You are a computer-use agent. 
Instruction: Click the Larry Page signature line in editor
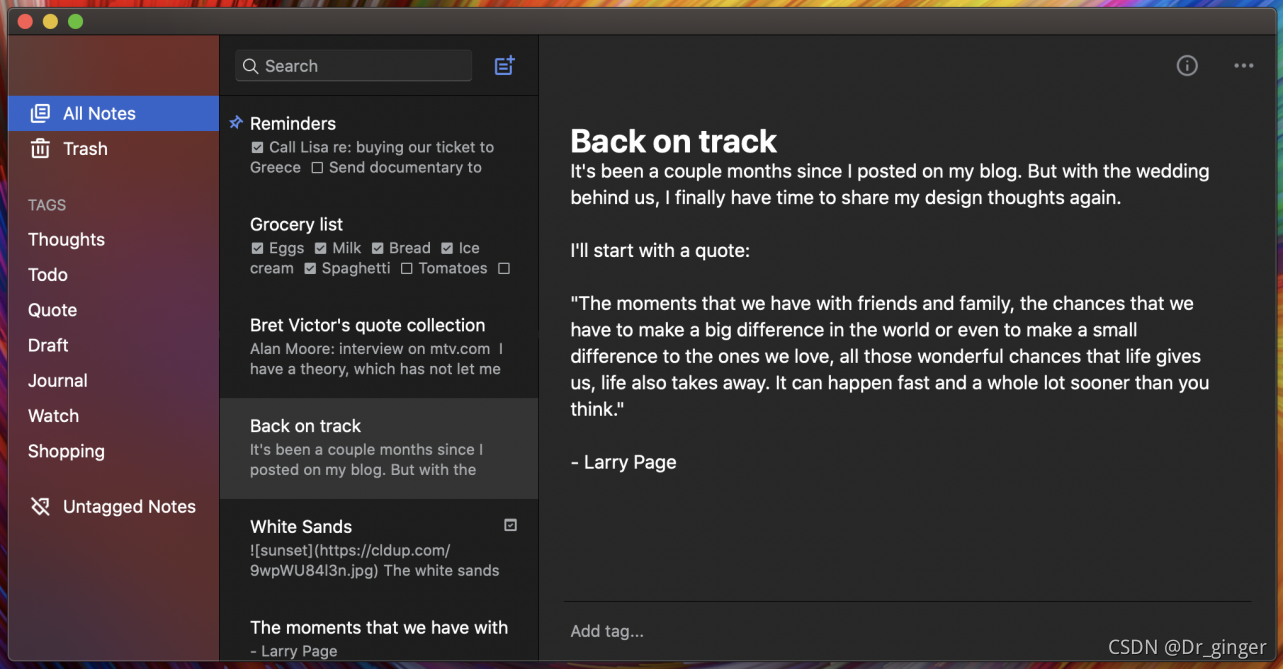(623, 462)
